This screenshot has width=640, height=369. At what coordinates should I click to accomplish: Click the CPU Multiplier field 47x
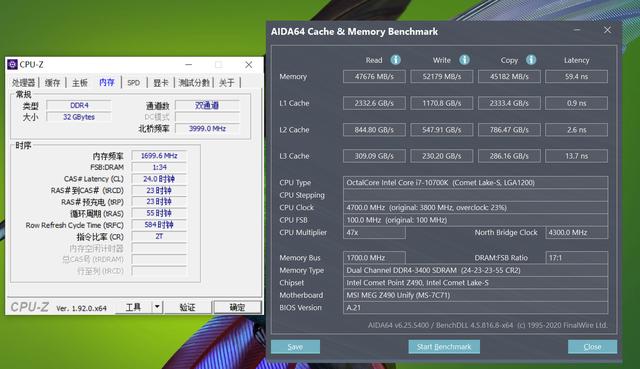[x=374, y=233]
